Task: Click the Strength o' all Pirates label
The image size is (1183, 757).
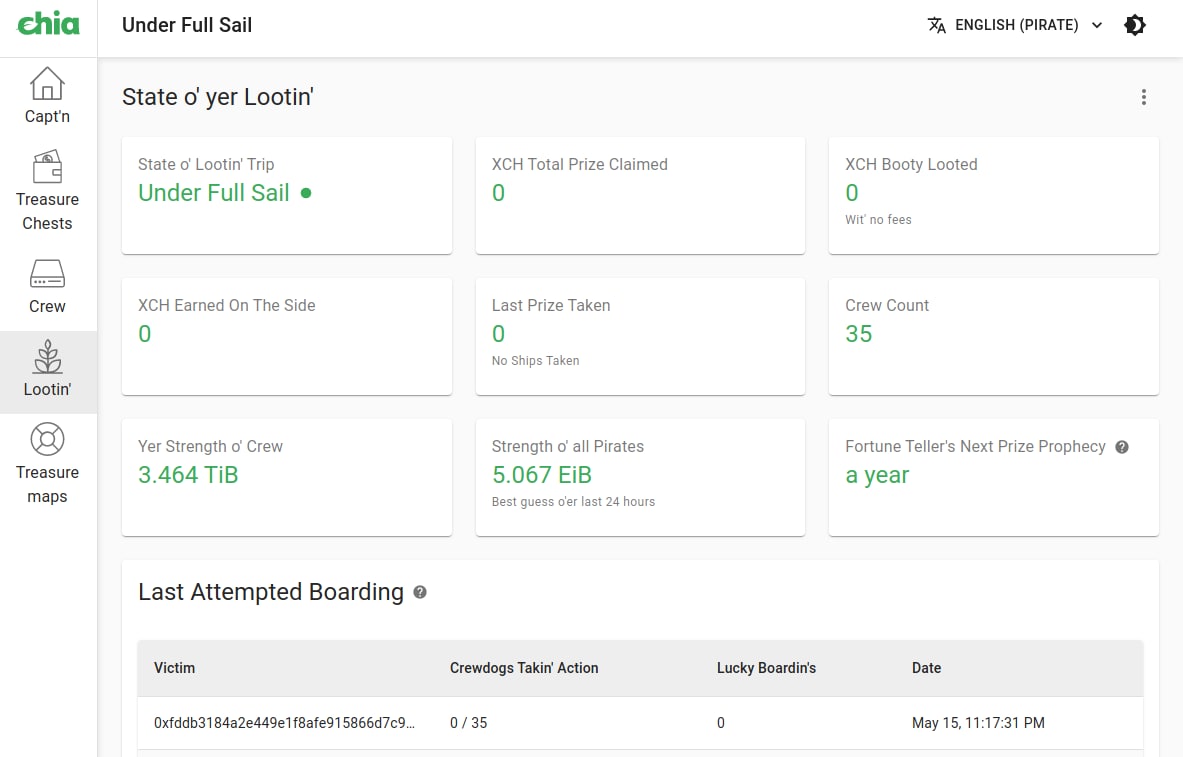Action: click(x=567, y=447)
